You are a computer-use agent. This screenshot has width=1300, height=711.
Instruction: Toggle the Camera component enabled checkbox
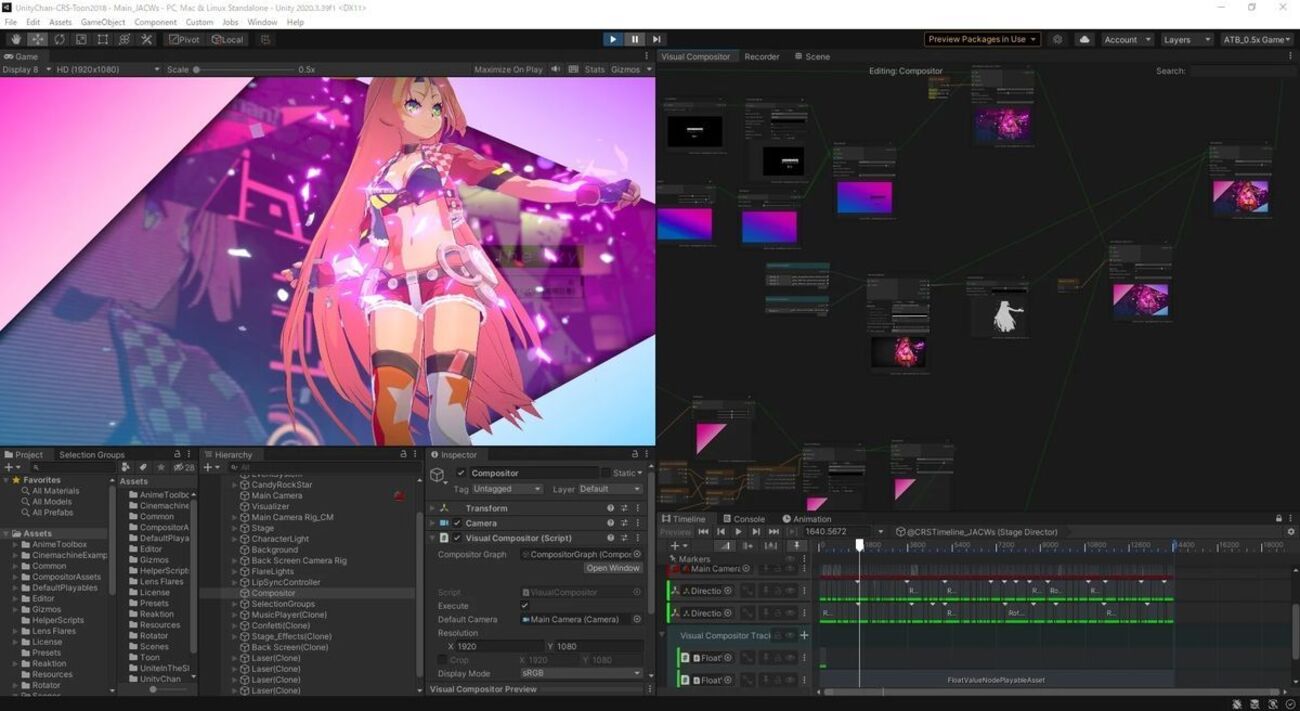point(457,523)
